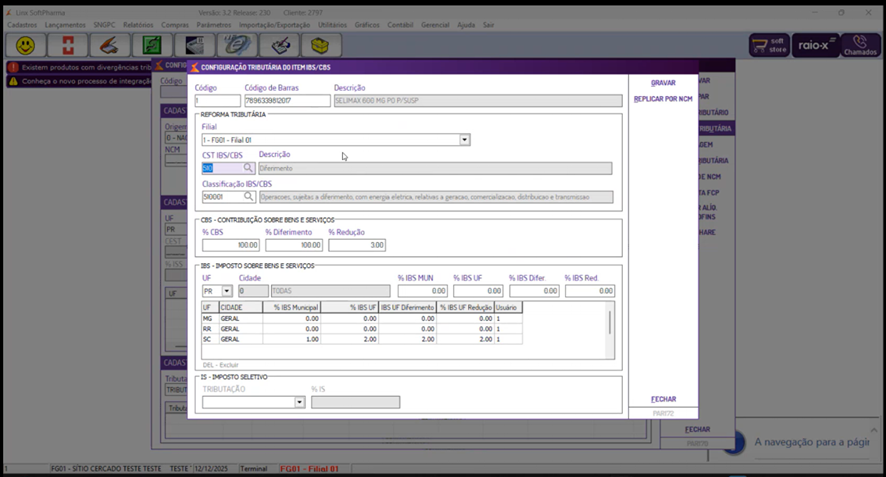Click the IBS grid vertical scrollbar
The height and width of the screenshot is (477, 886).
(609, 323)
